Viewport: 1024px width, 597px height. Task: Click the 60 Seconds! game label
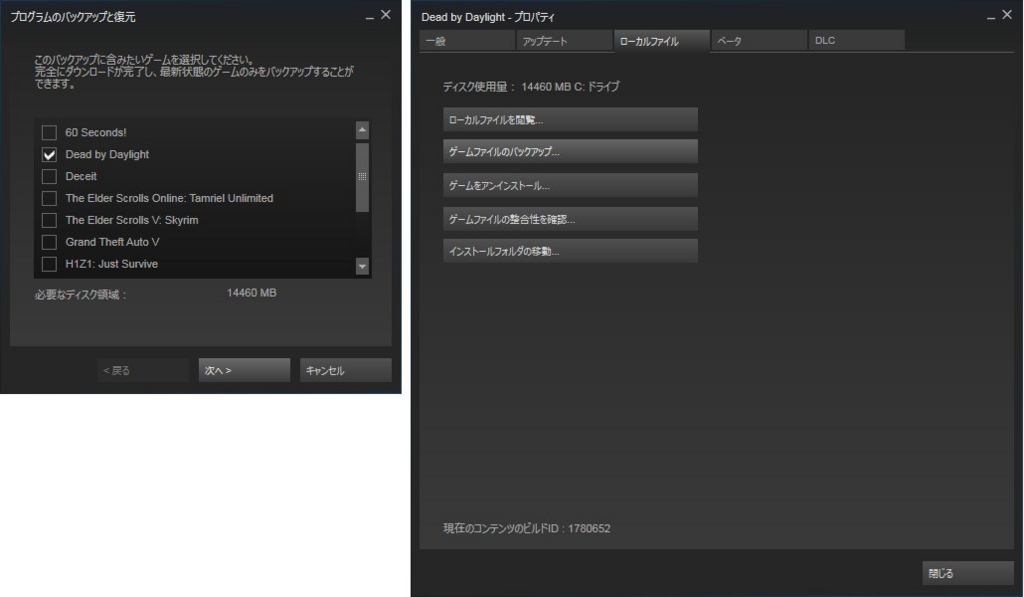point(95,133)
